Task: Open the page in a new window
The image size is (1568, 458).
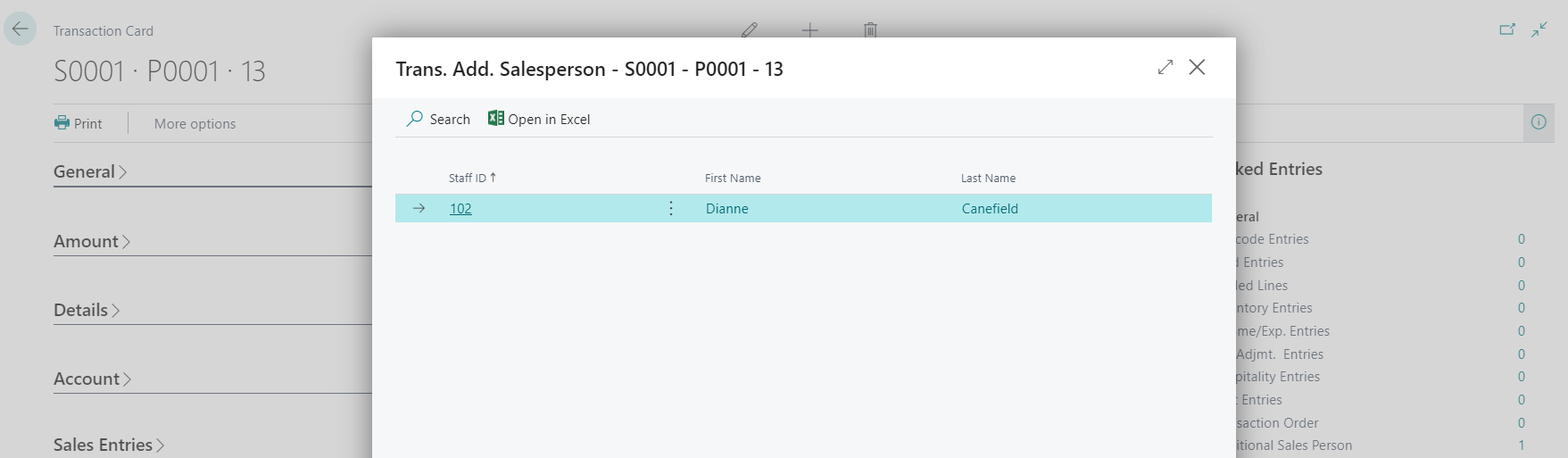Action: [1507, 29]
